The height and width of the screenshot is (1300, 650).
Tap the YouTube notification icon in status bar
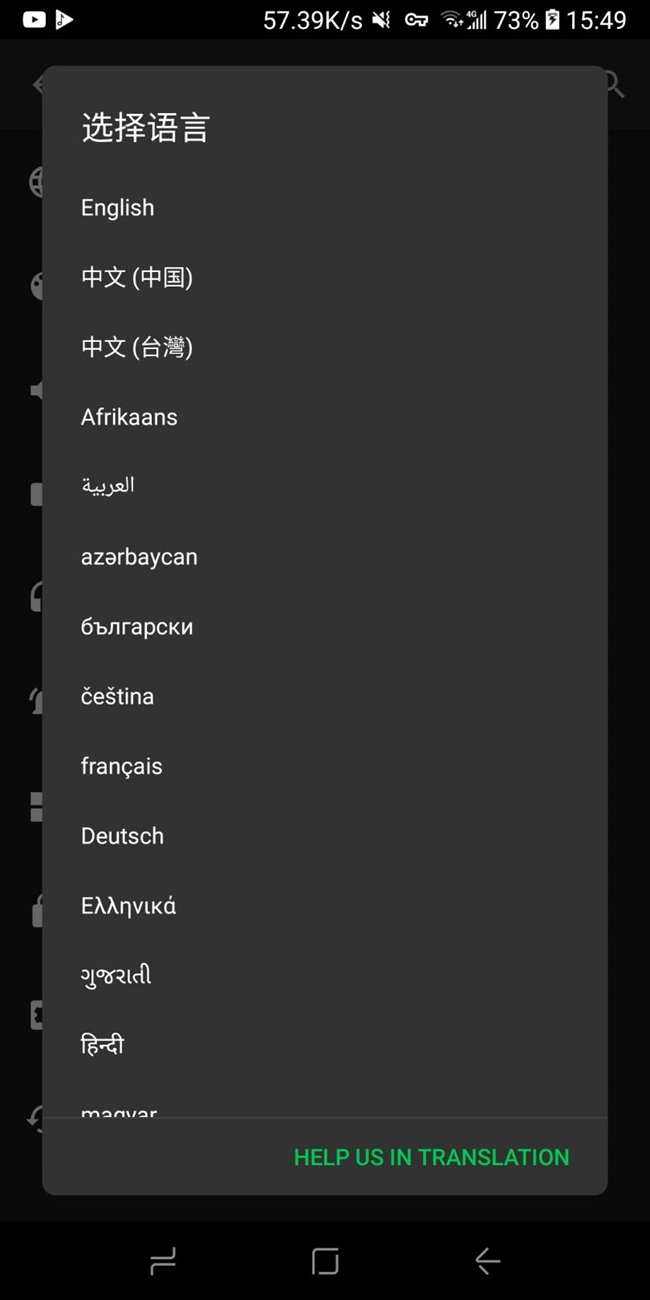(34, 19)
